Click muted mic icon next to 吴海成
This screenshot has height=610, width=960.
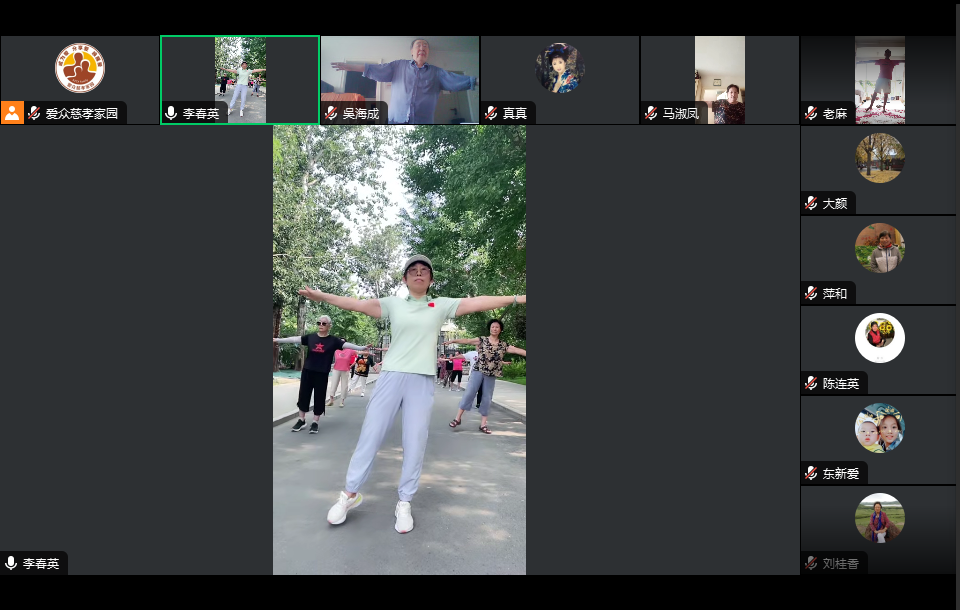coord(331,113)
